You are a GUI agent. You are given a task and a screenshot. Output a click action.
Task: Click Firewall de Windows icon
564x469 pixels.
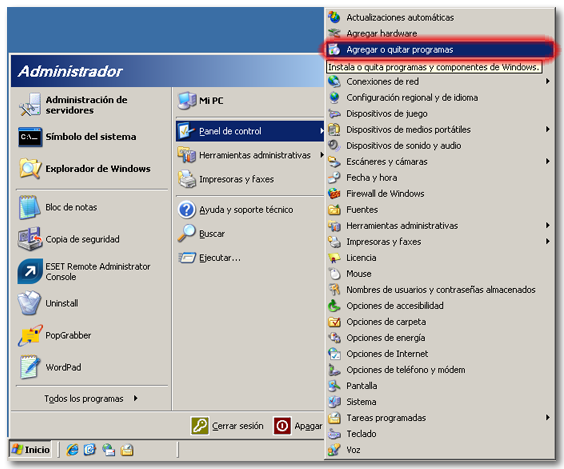[x=334, y=193]
